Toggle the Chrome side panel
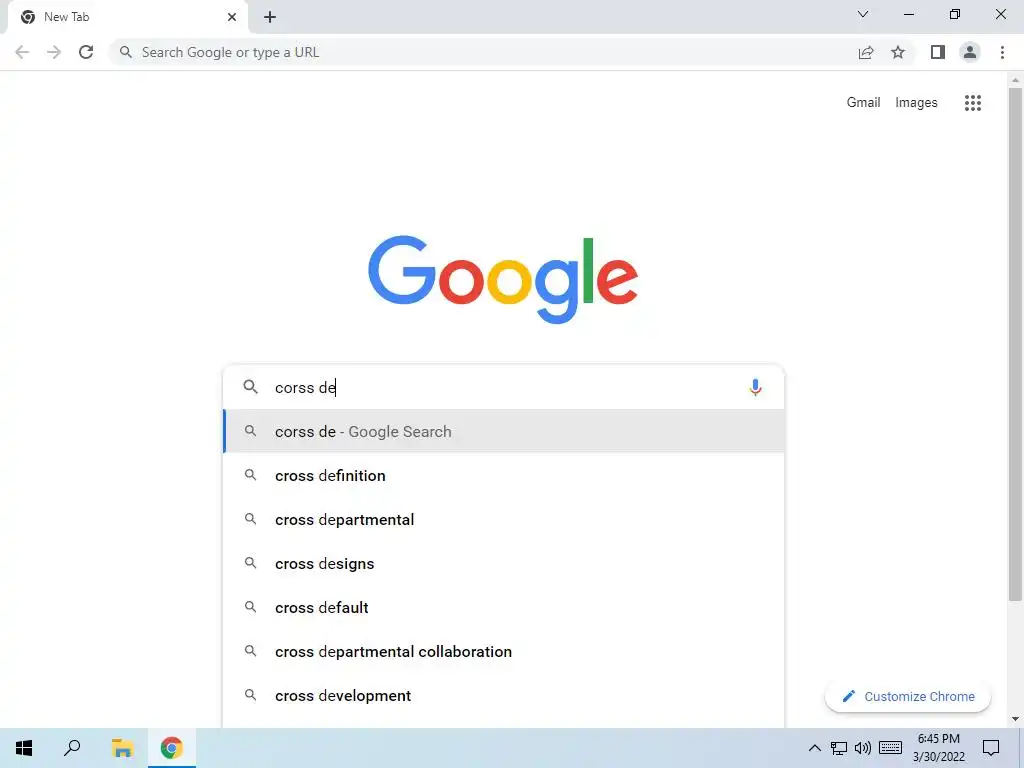The width and height of the screenshot is (1024, 768). [938, 52]
